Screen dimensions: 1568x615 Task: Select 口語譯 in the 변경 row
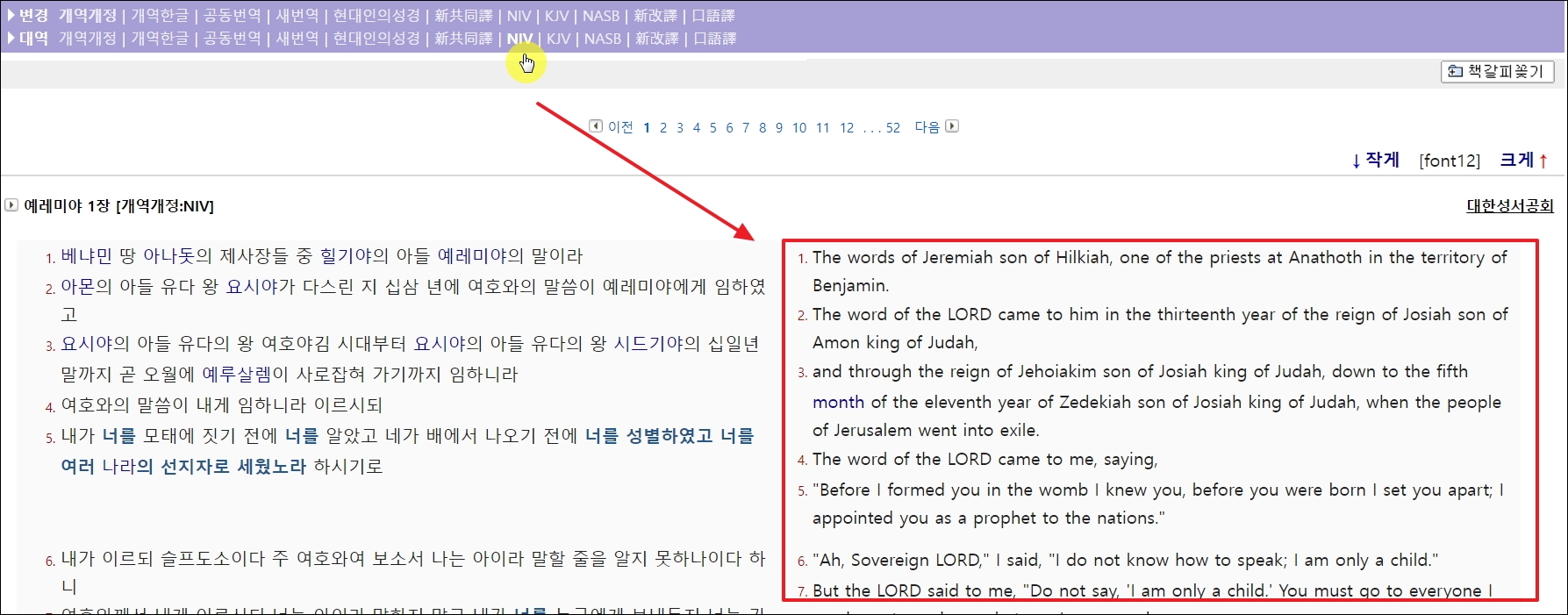coord(713,16)
